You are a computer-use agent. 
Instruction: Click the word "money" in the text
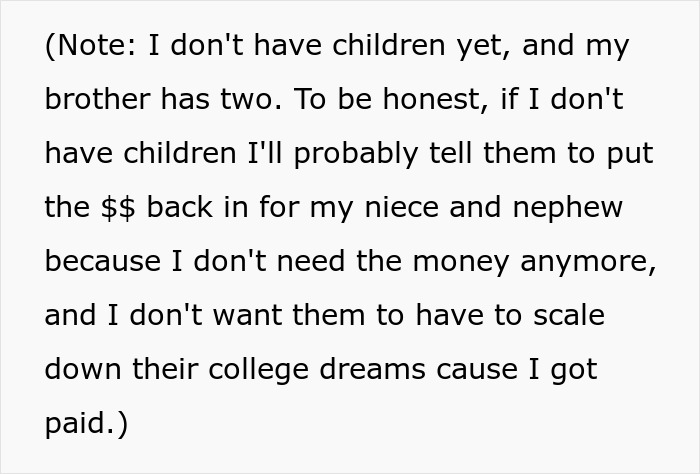click(461, 262)
